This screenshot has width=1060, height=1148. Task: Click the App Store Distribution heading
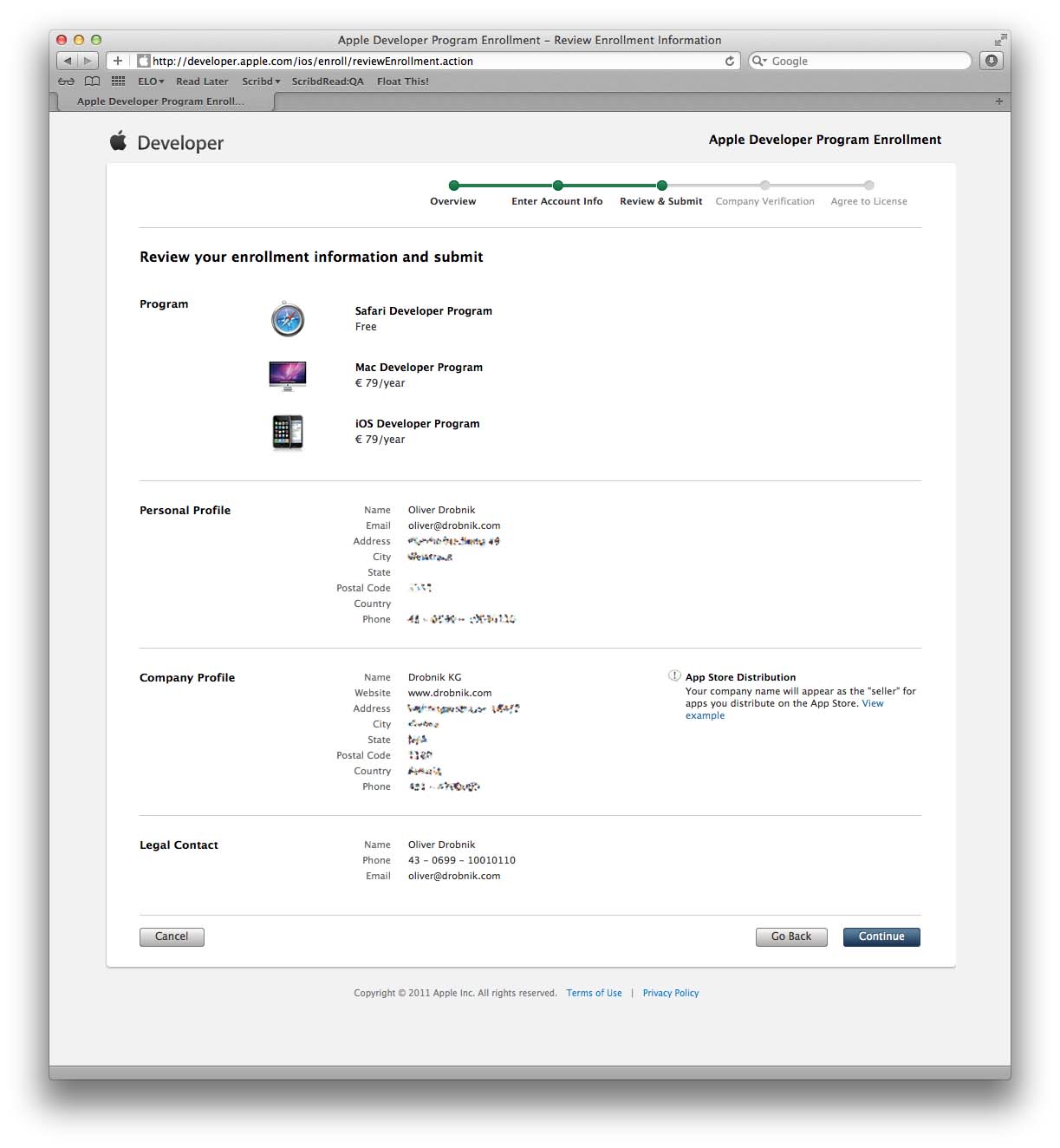[740, 677]
